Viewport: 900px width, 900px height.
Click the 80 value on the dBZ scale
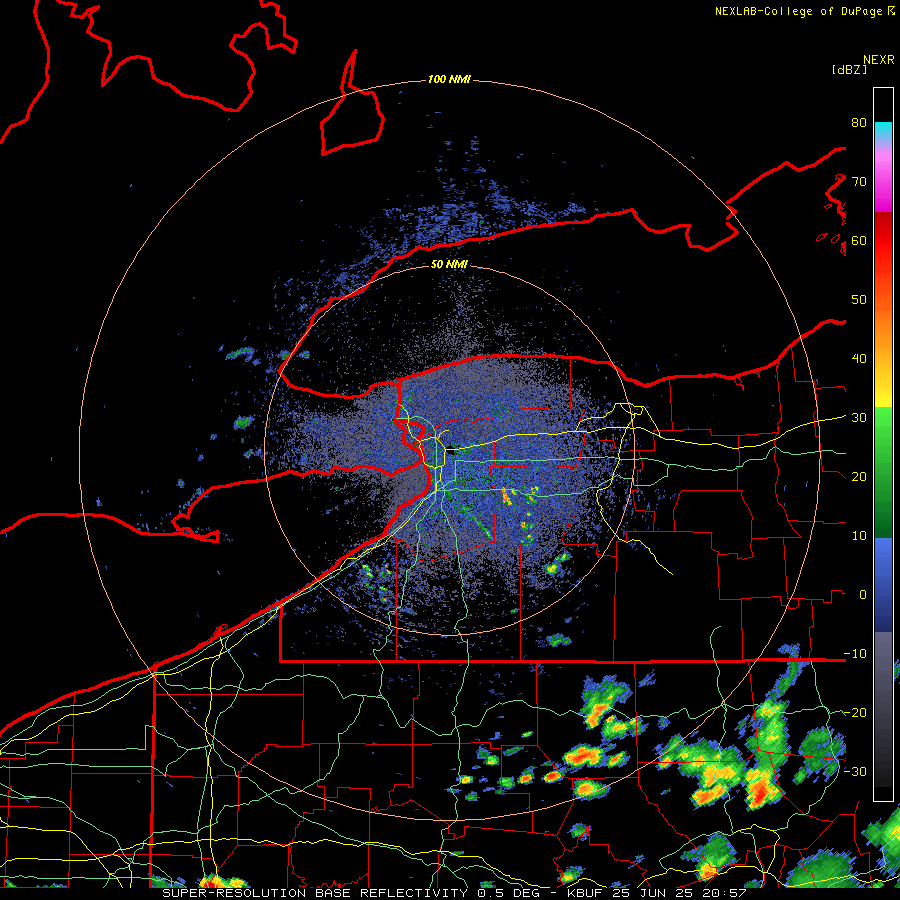859,123
